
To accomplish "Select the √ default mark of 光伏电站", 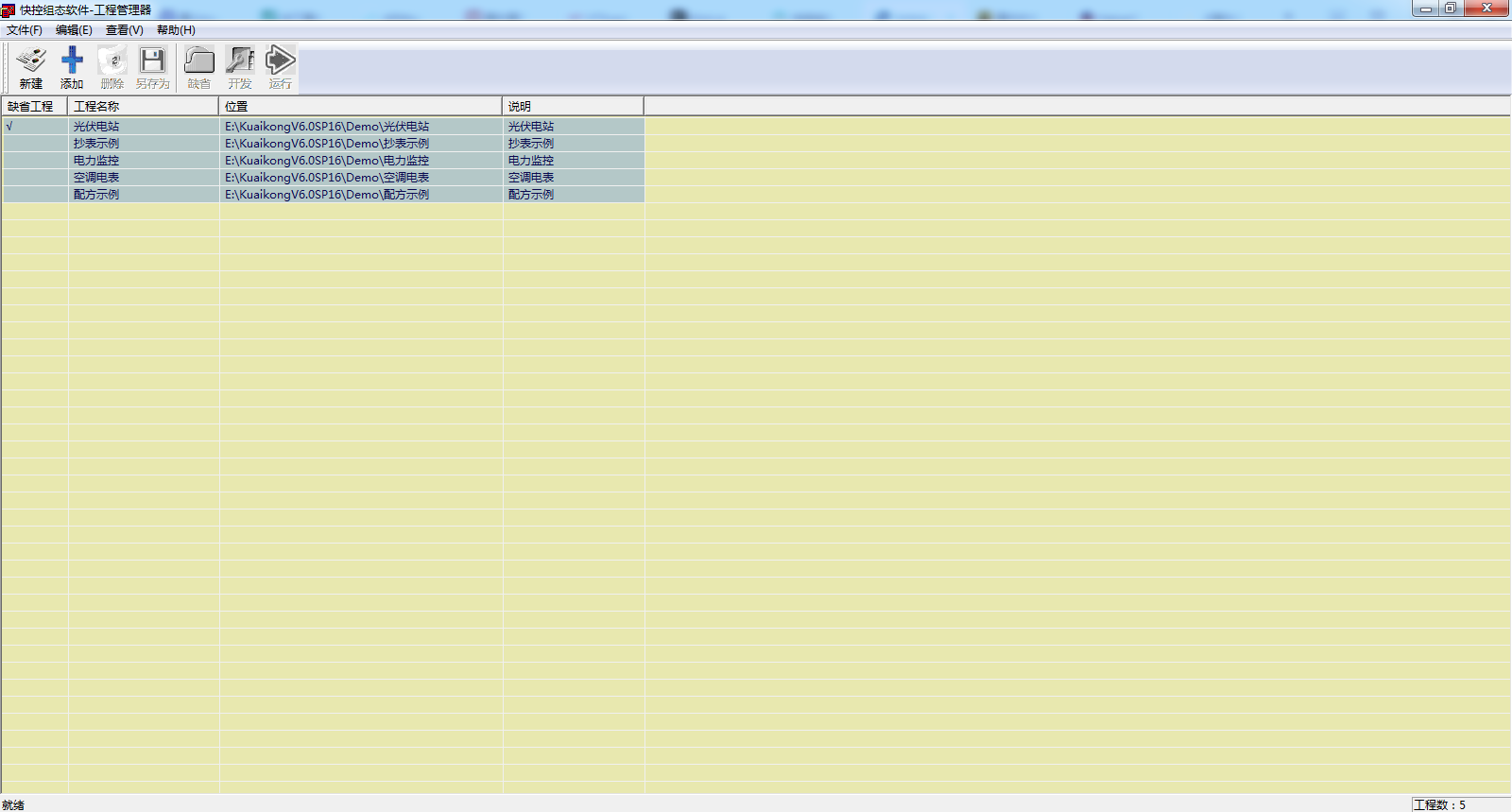I will click(x=9, y=126).
